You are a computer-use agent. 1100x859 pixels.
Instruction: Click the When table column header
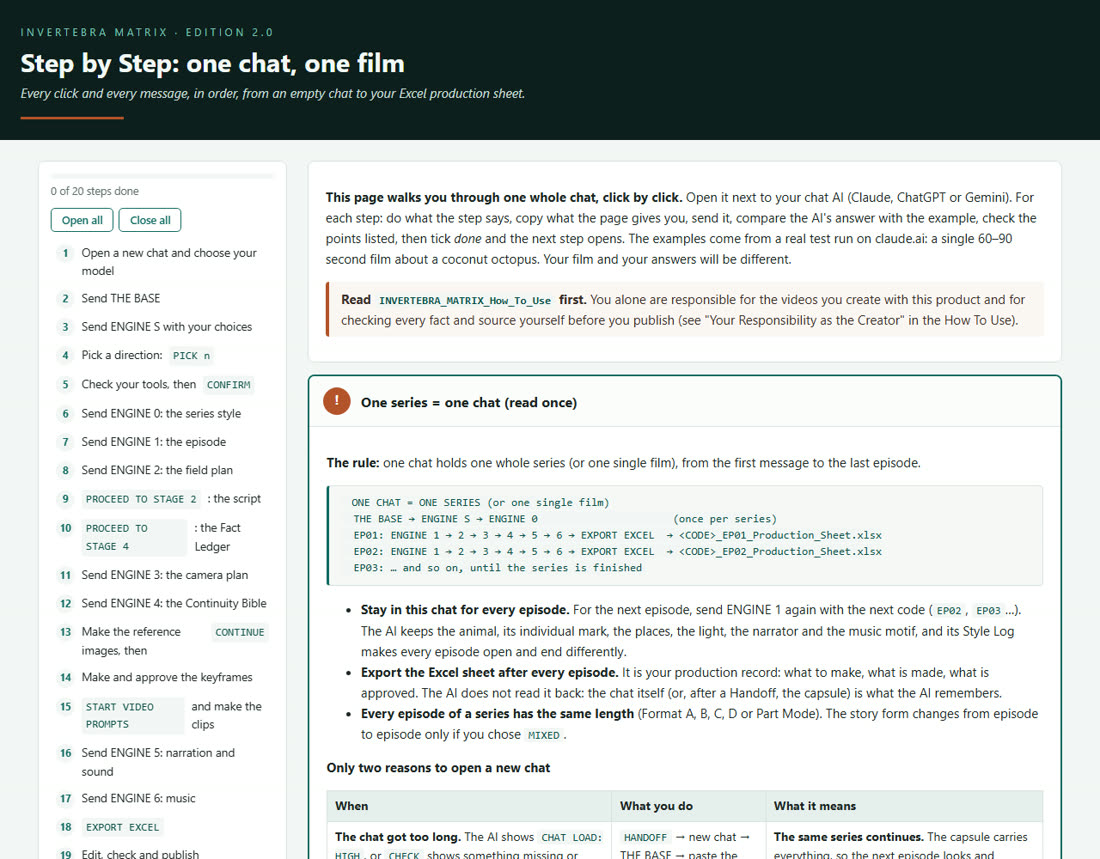[469, 806]
